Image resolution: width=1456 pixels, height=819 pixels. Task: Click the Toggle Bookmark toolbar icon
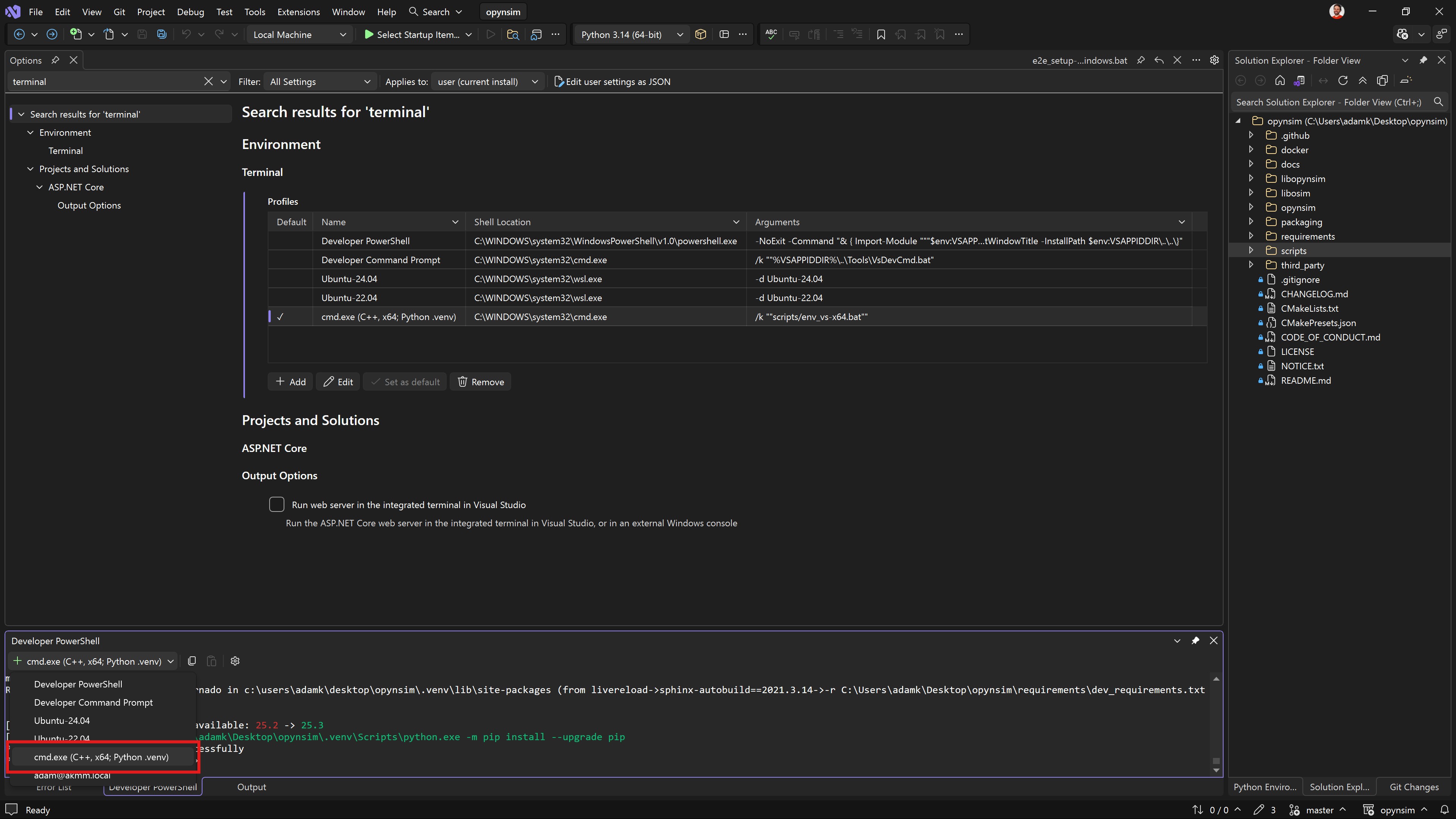[880, 35]
